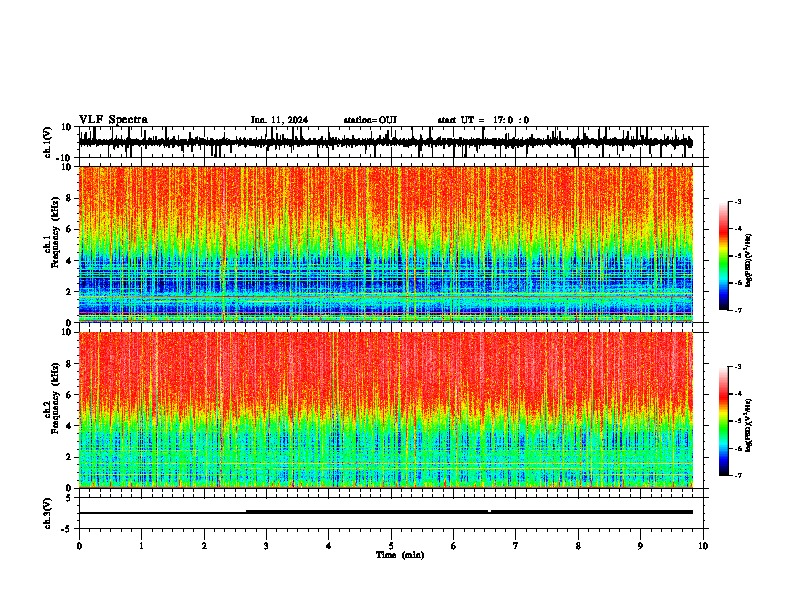
Task: Click the "-3" tick on ch.2 colorbar
Action: coord(738,367)
